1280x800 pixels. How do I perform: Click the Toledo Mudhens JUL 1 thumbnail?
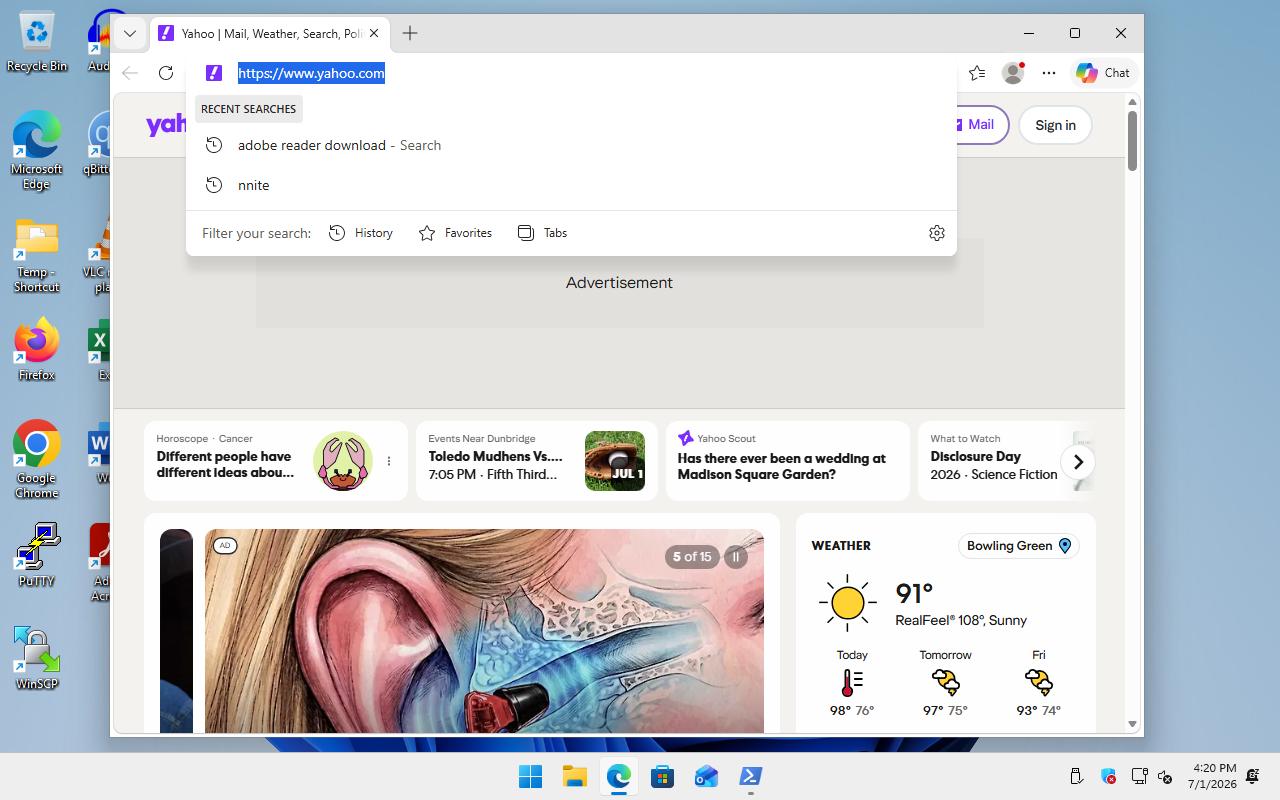click(x=615, y=461)
